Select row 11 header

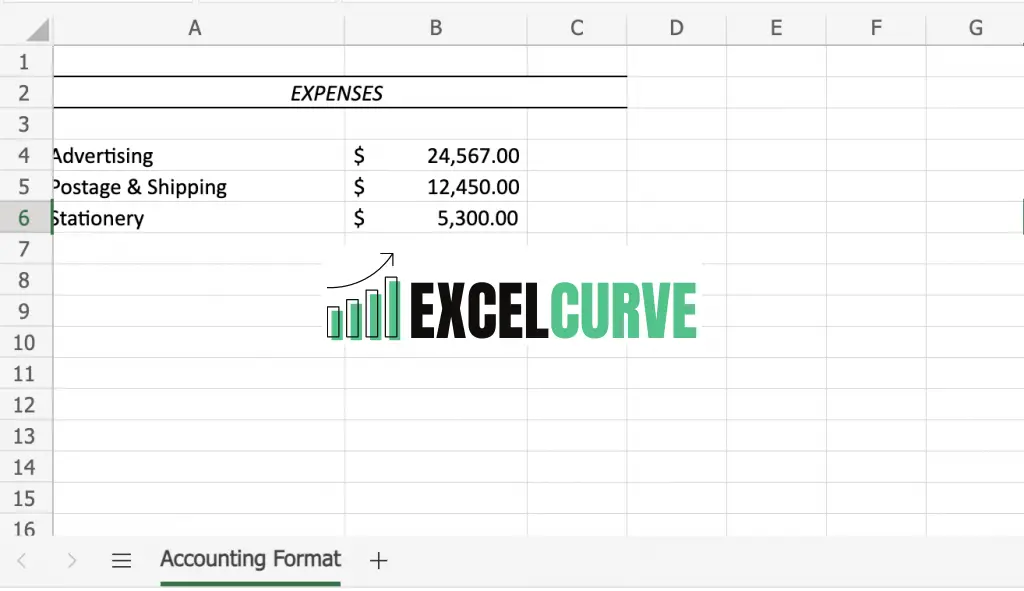24,374
